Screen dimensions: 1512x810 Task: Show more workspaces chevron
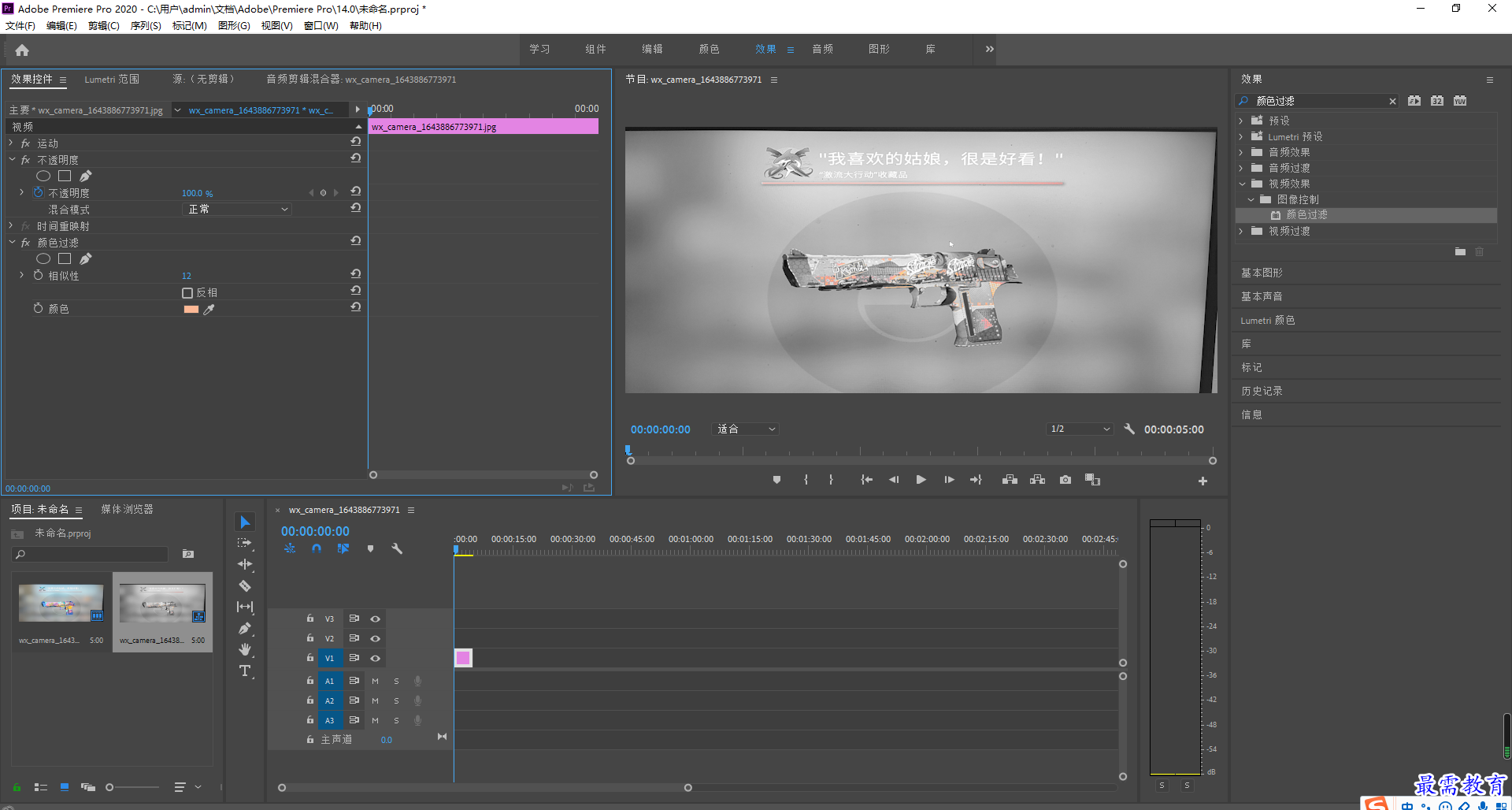pos(989,49)
